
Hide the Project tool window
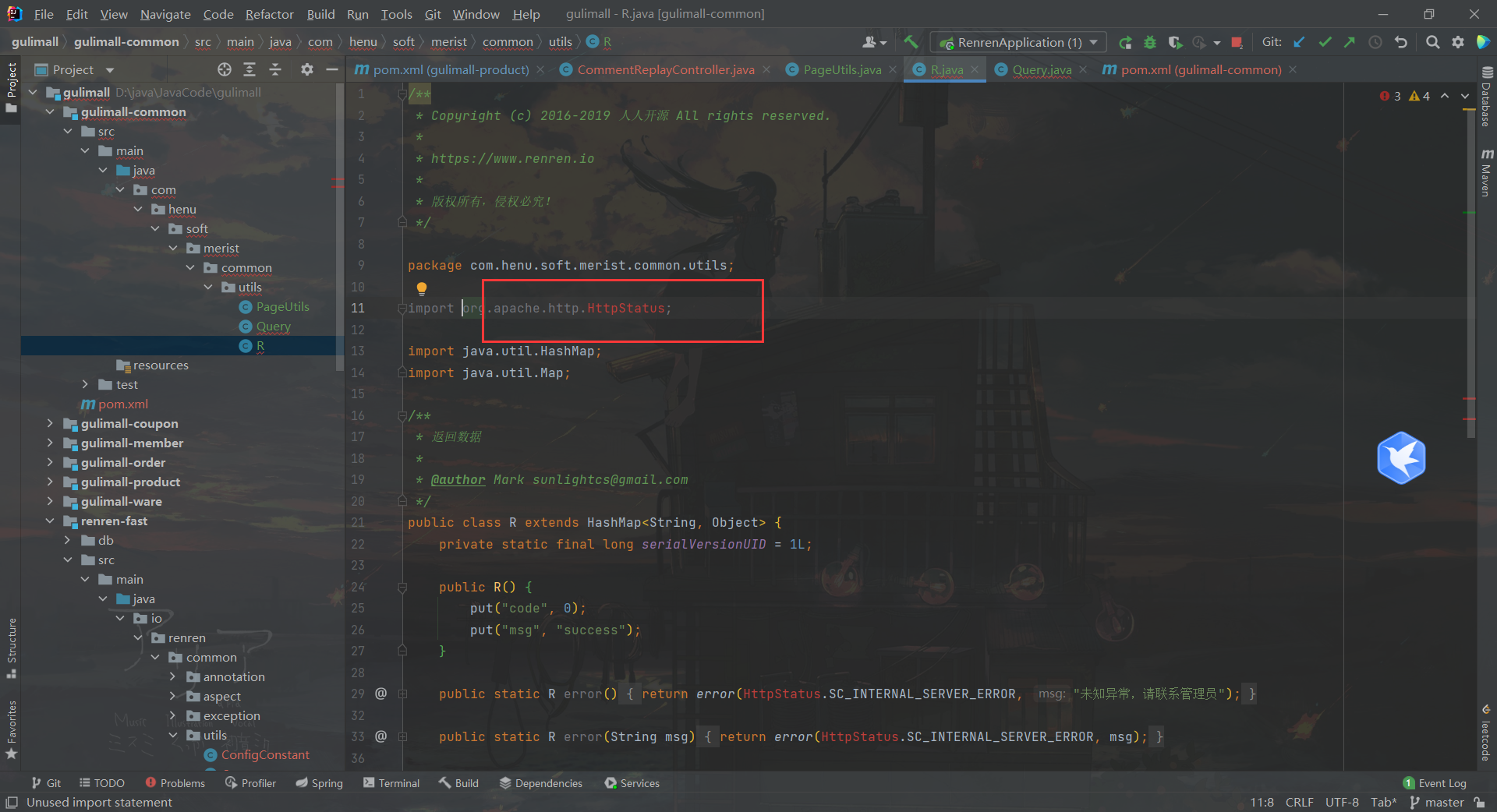[332, 69]
